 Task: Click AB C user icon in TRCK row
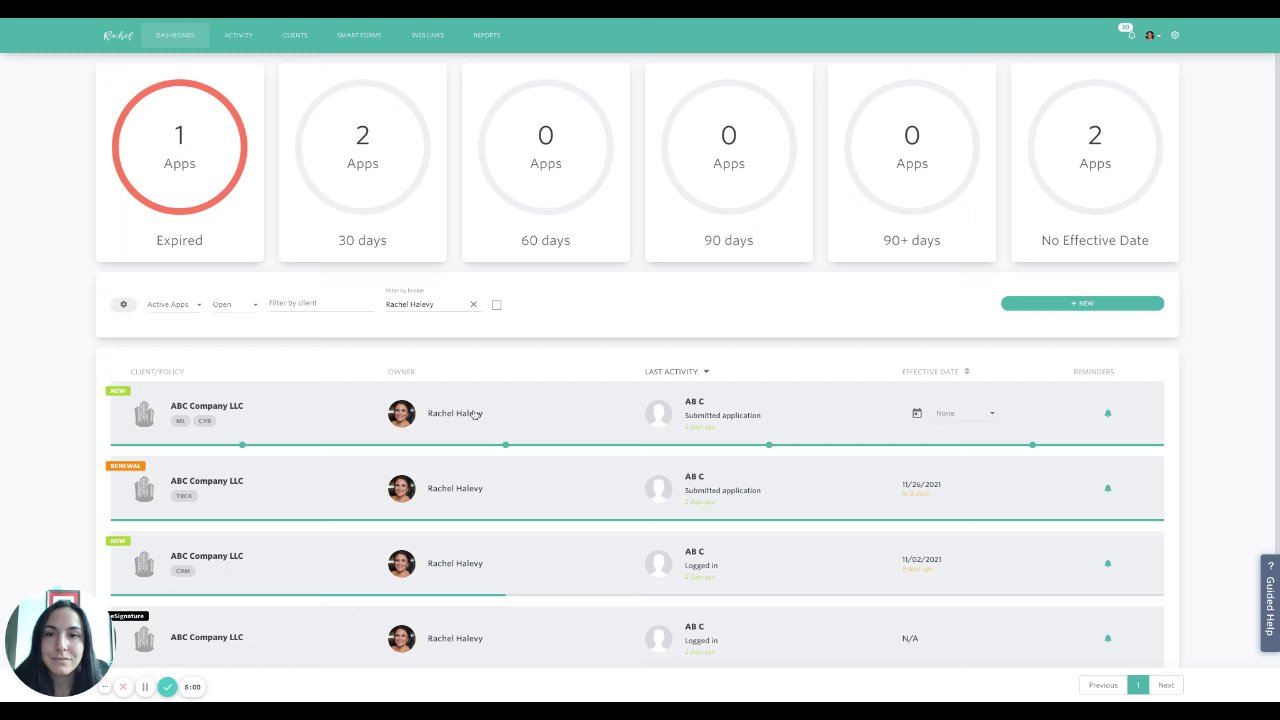[659, 488]
